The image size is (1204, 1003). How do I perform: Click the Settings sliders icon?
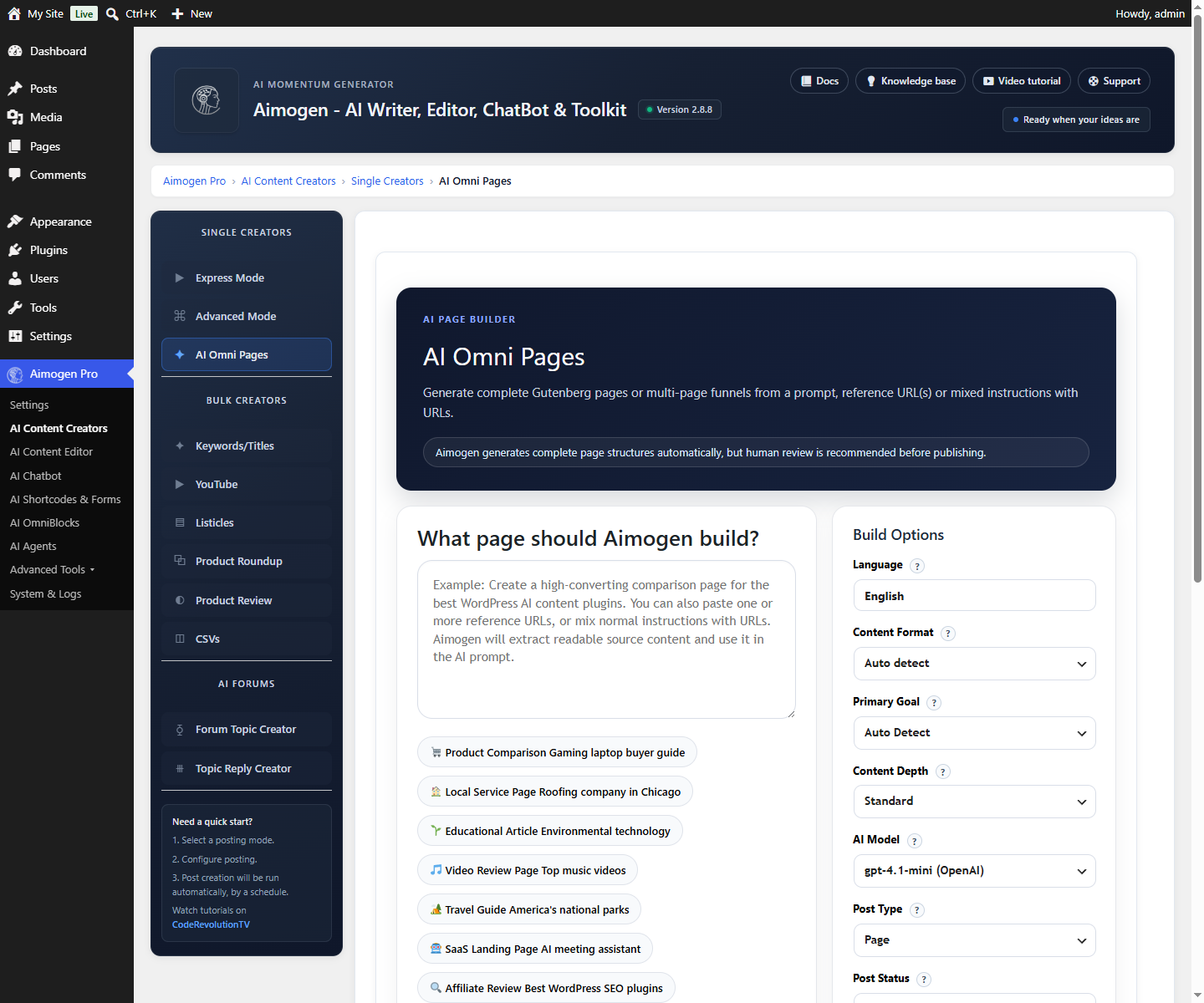click(15, 336)
